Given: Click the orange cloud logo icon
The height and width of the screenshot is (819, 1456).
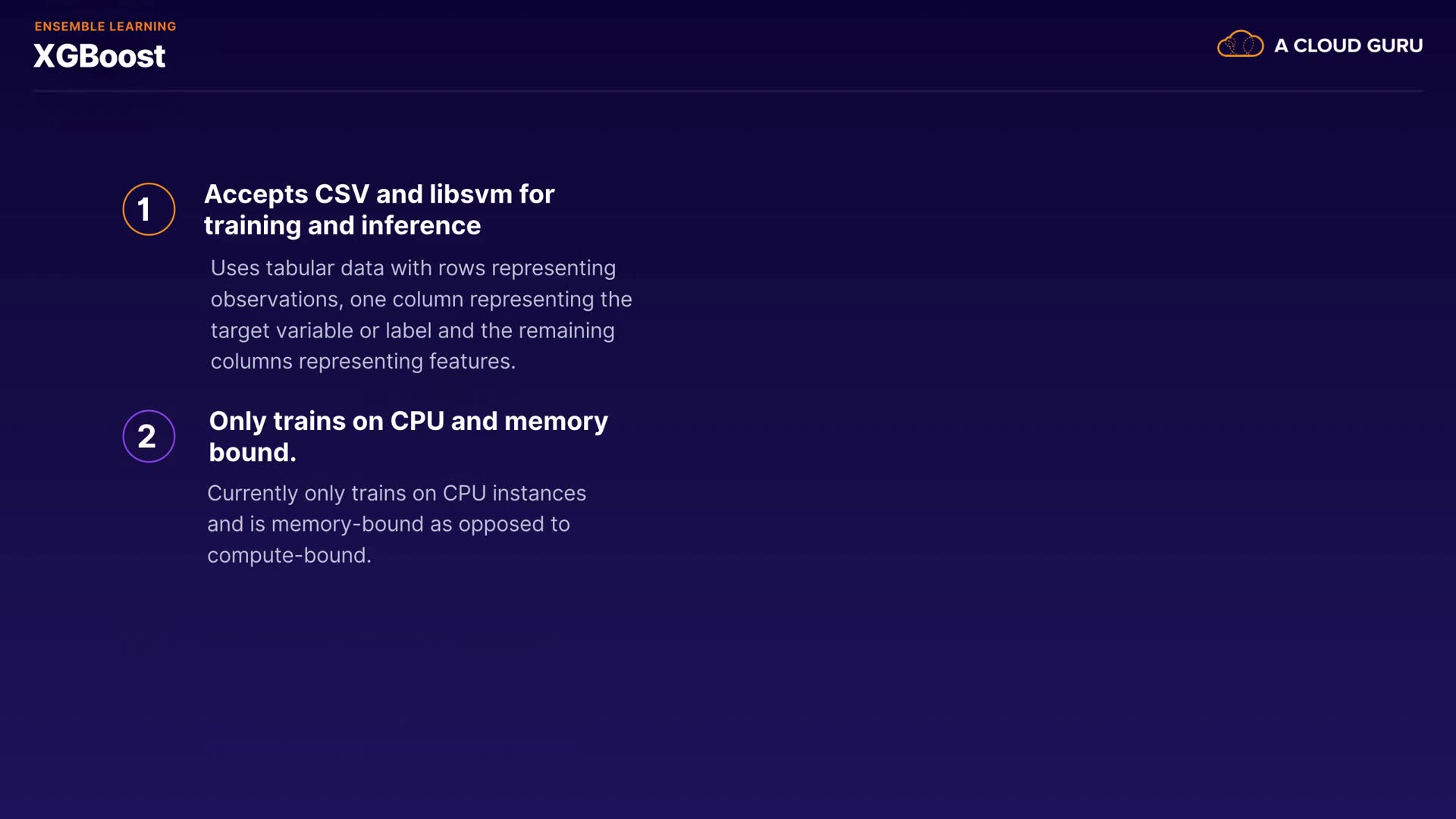Looking at the screenshot, I should pos(1240,45).
